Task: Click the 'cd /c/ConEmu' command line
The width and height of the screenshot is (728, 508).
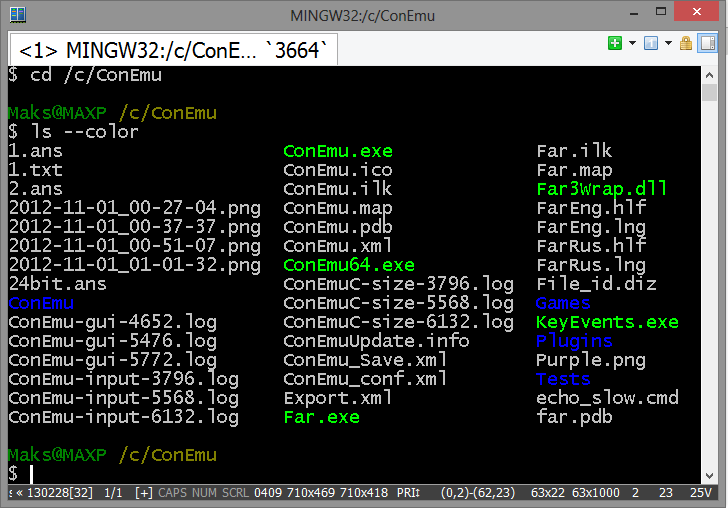Action: [x=85, y=75]
